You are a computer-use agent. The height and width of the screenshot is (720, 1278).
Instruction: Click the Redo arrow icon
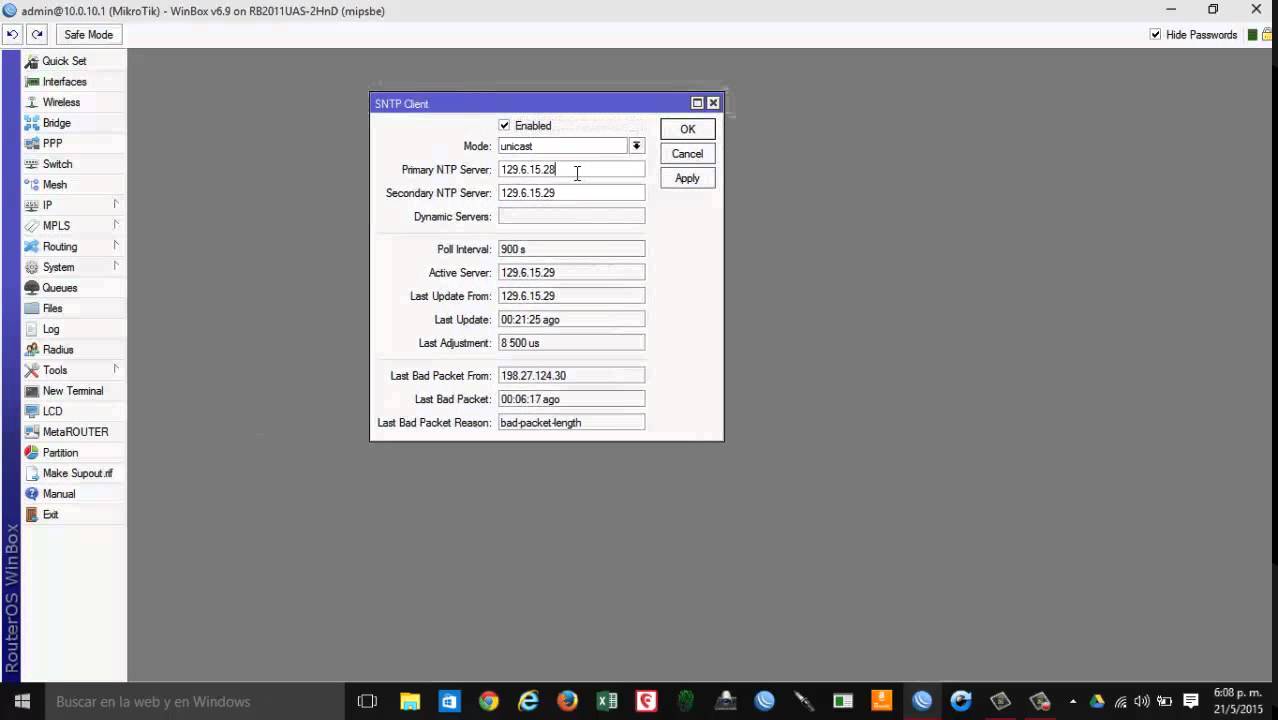pyautogui.click(x=37, y=34)
